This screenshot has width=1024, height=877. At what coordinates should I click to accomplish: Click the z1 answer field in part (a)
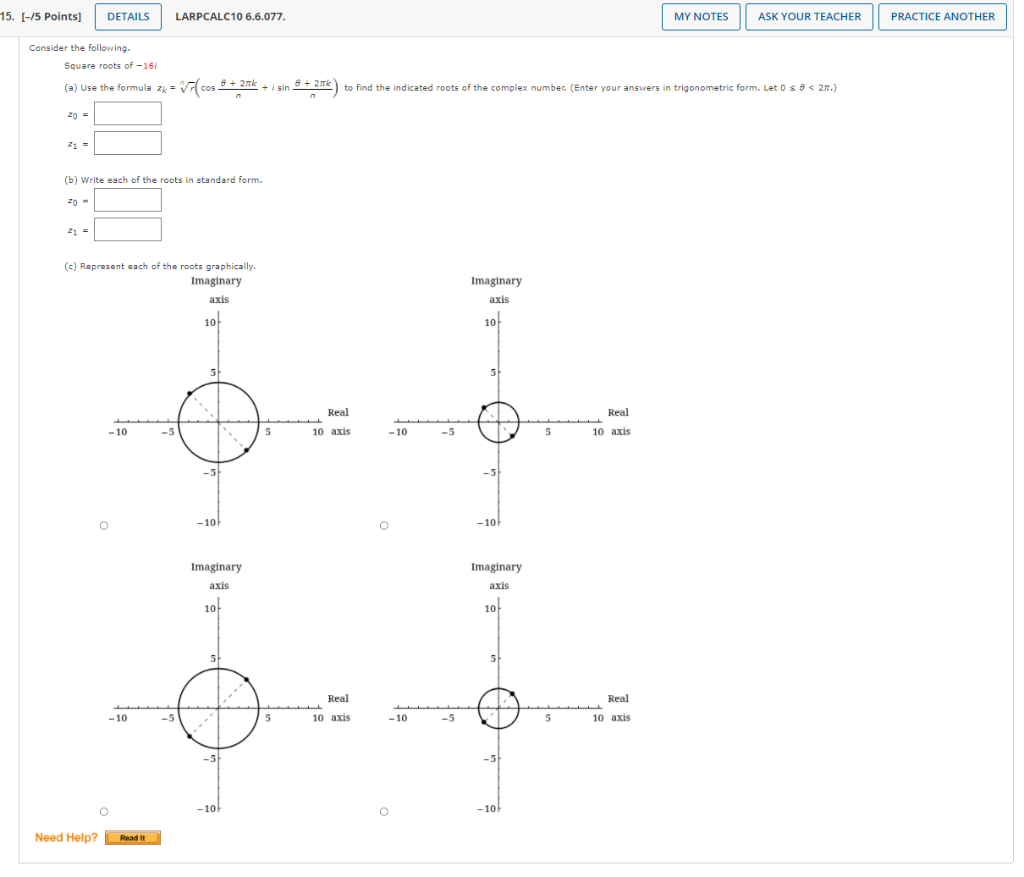(x=127, y=142)
